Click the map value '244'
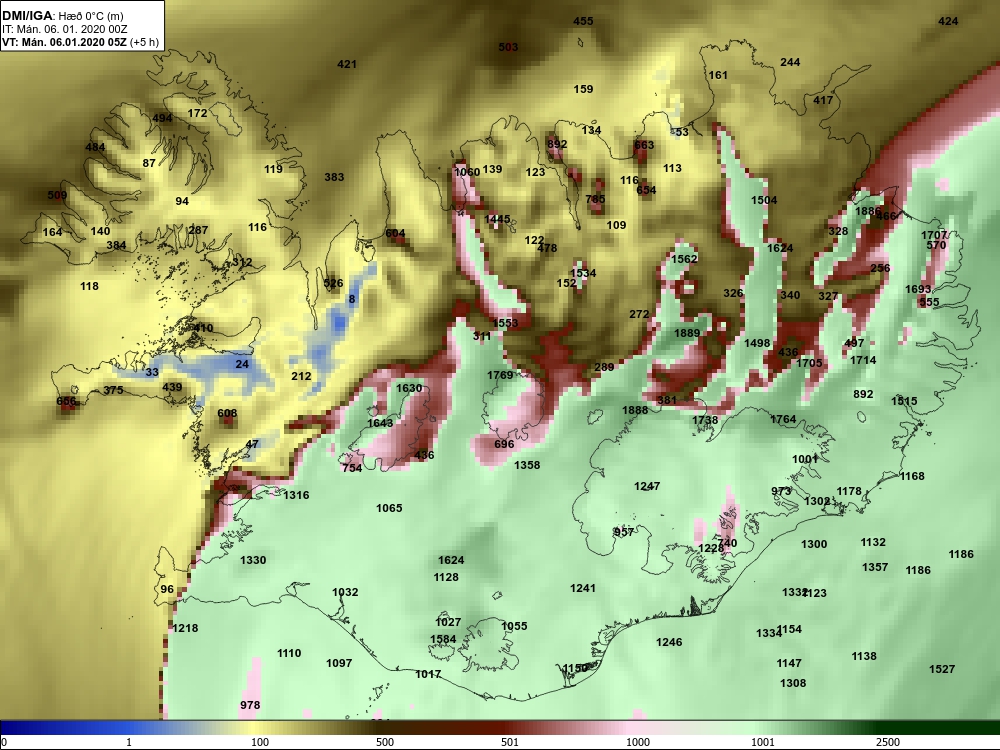1000x750 pixels. 790,62
